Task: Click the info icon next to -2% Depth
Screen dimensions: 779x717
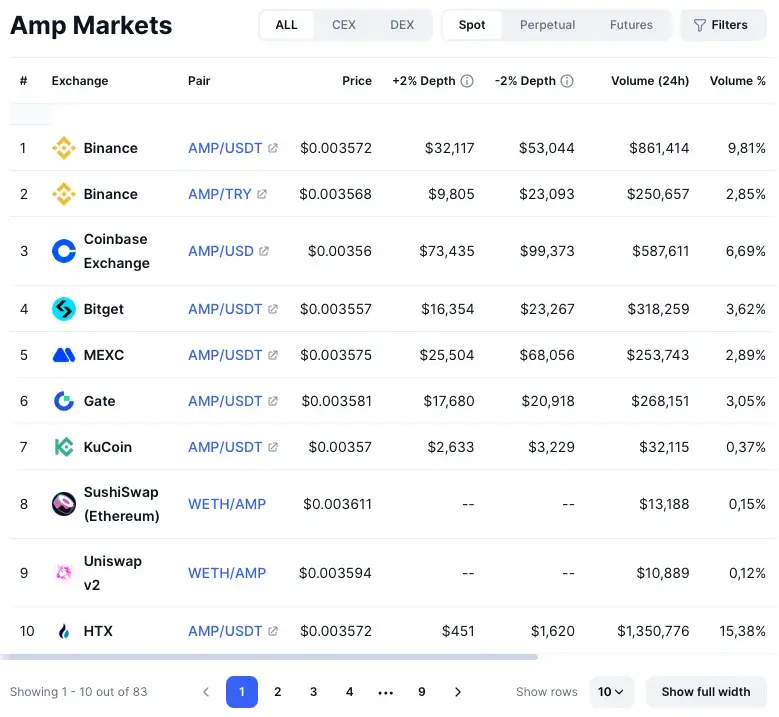Action: click(x=567, y=81)
